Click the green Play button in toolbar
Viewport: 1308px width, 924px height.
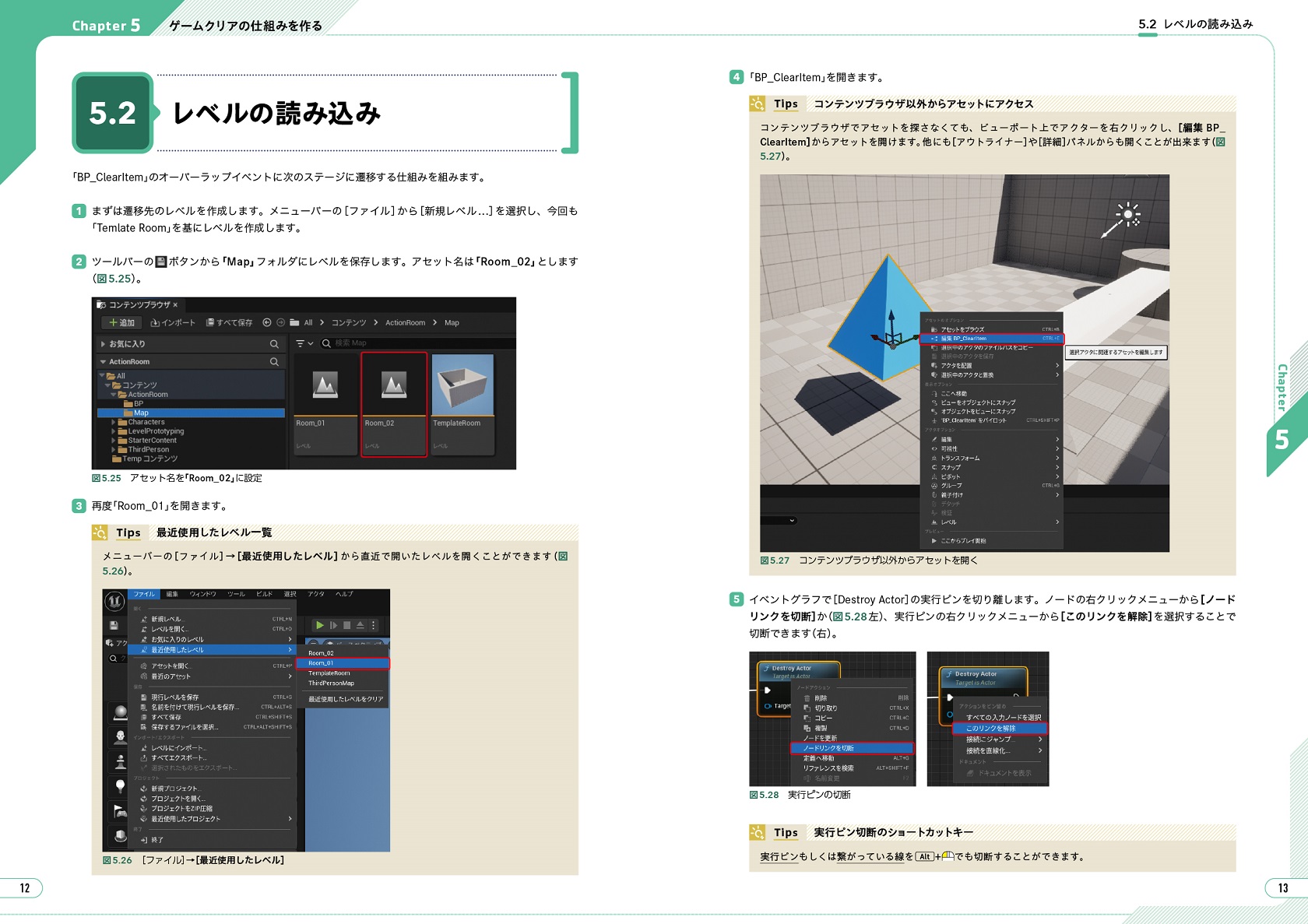[319, 625]
